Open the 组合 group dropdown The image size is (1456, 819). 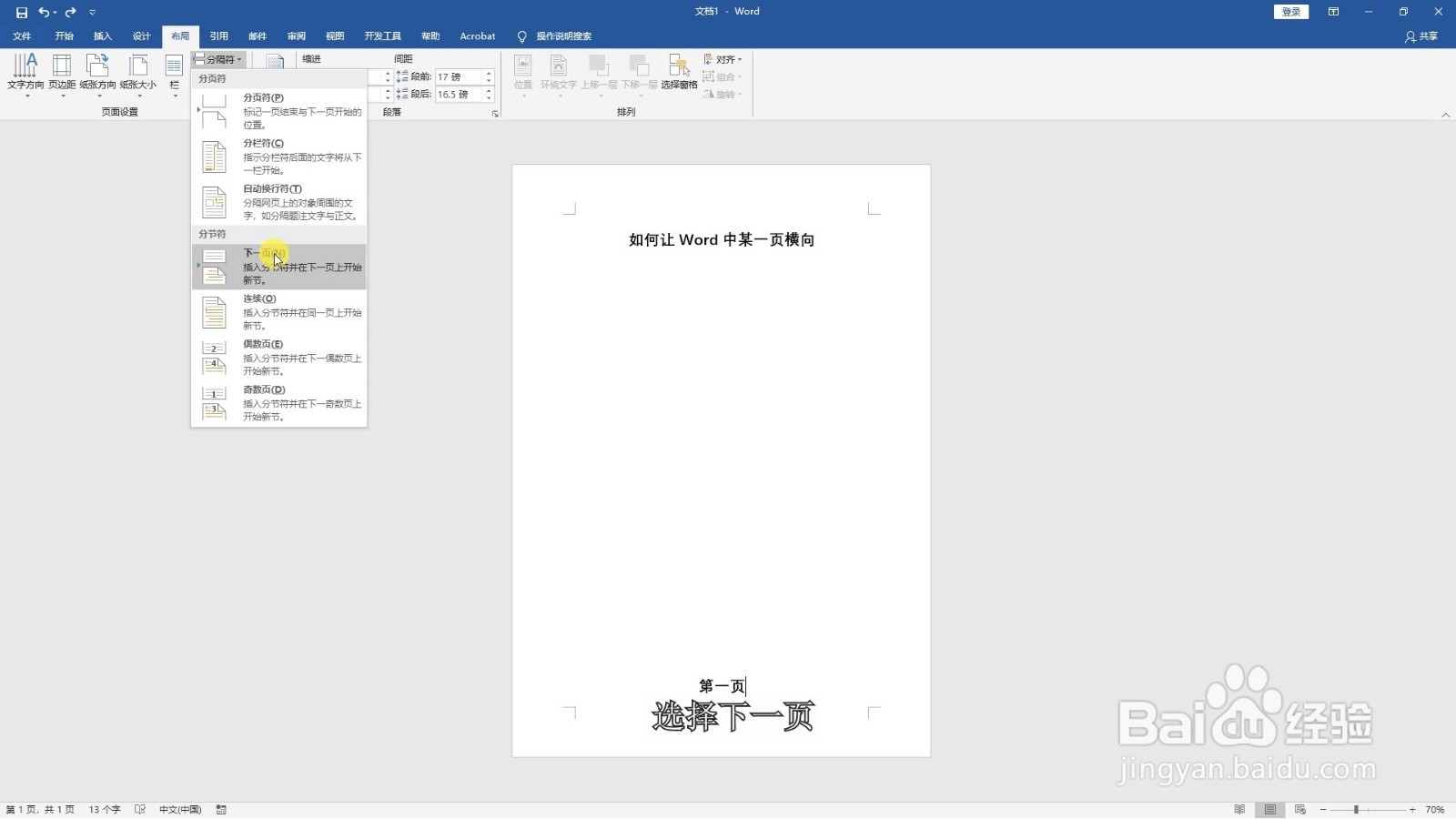723,76
